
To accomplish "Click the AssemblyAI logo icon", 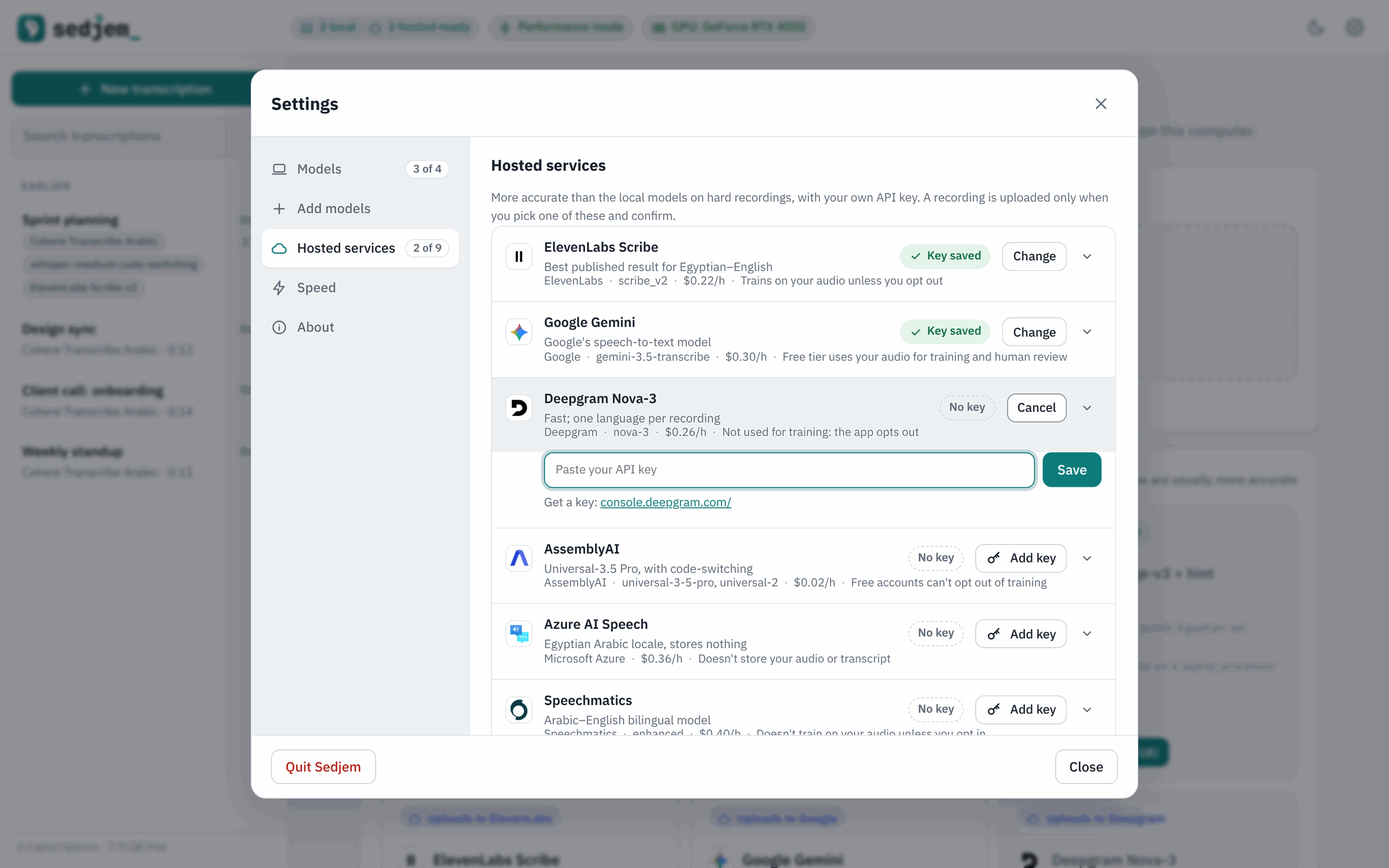I will pos(519,558).
